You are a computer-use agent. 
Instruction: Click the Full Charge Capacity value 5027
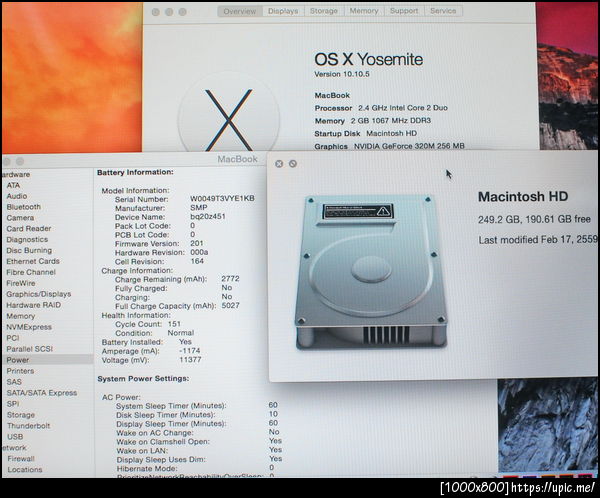(230, 305)
